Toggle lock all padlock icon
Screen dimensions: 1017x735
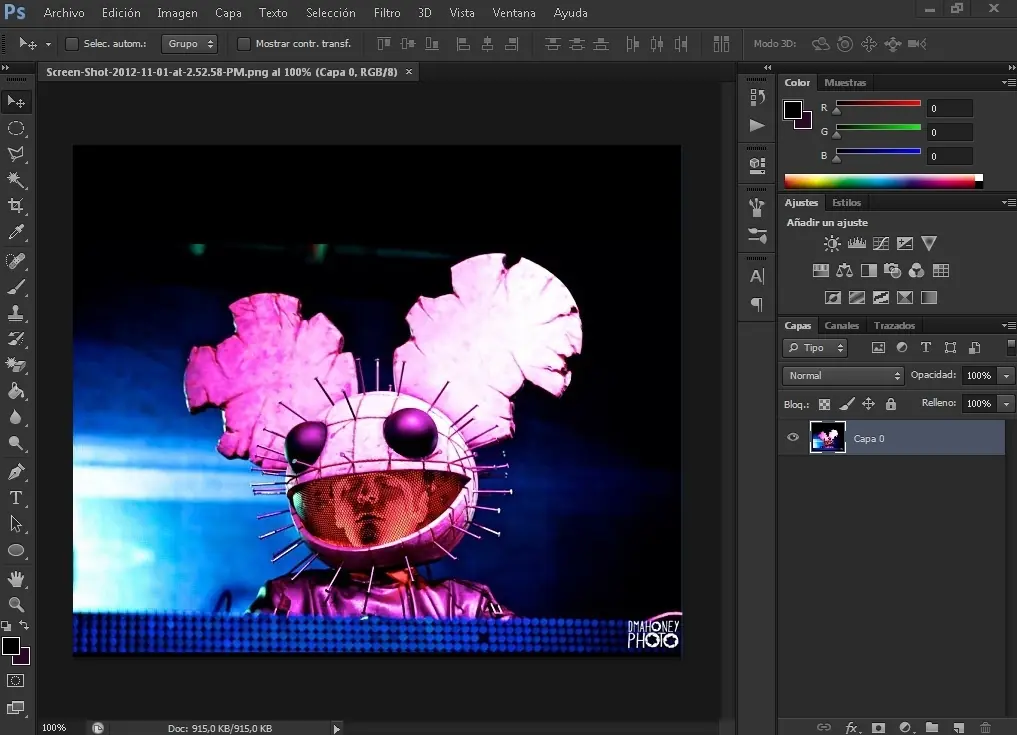pyautogui.click(x=891, y=404)
